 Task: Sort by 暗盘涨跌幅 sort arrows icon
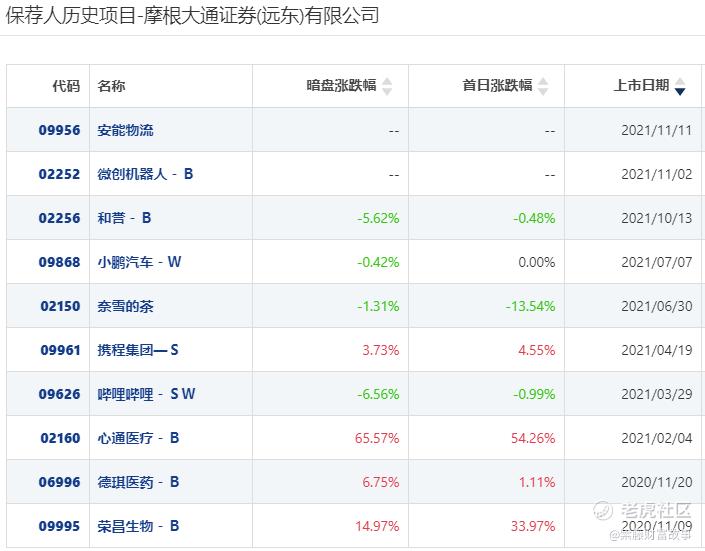[388, 87]
